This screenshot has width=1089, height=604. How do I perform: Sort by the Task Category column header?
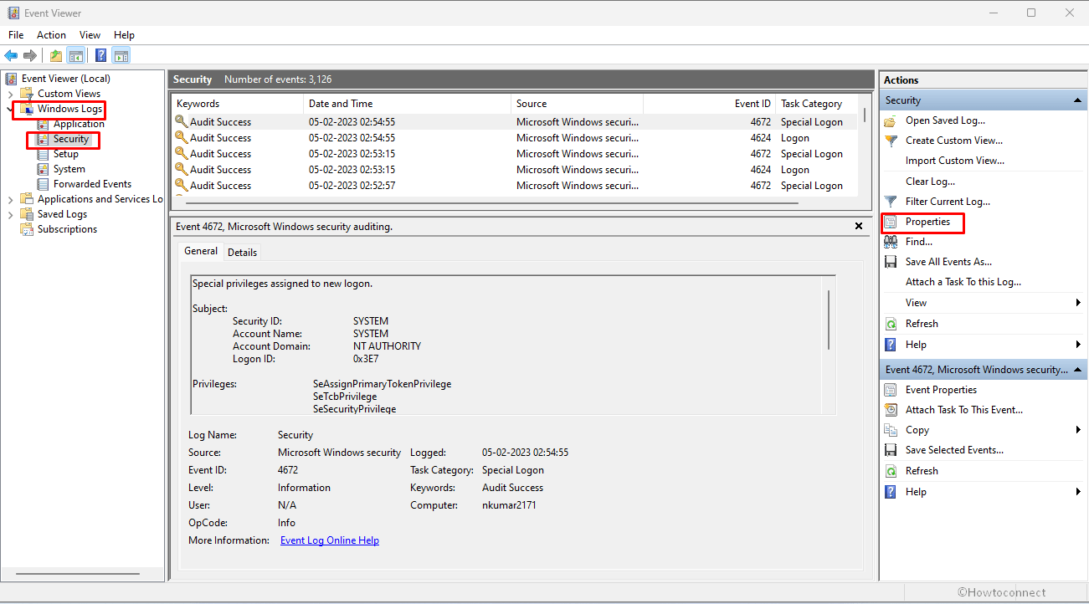tap(817, 104)
